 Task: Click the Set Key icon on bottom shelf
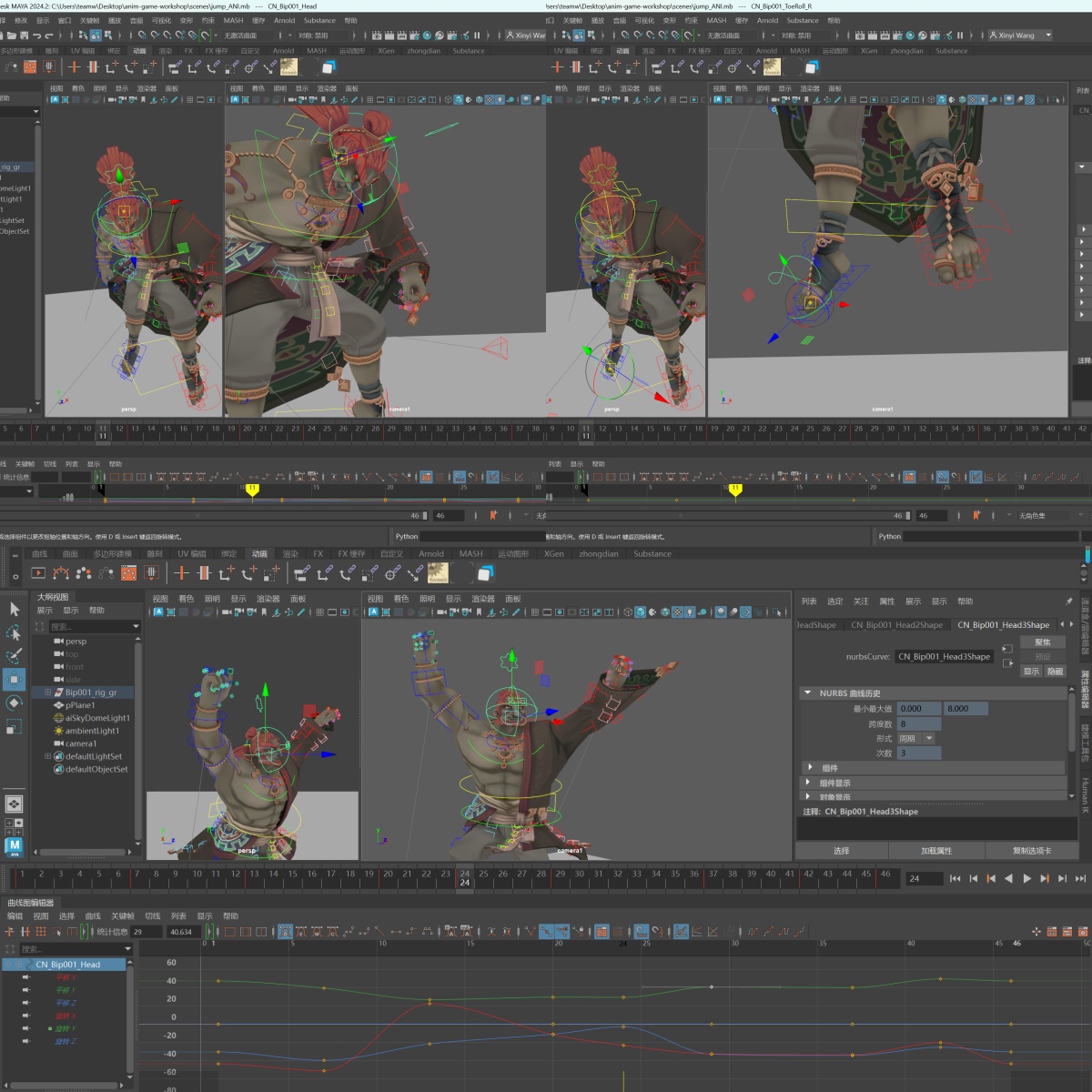click(x=181, y=572)
